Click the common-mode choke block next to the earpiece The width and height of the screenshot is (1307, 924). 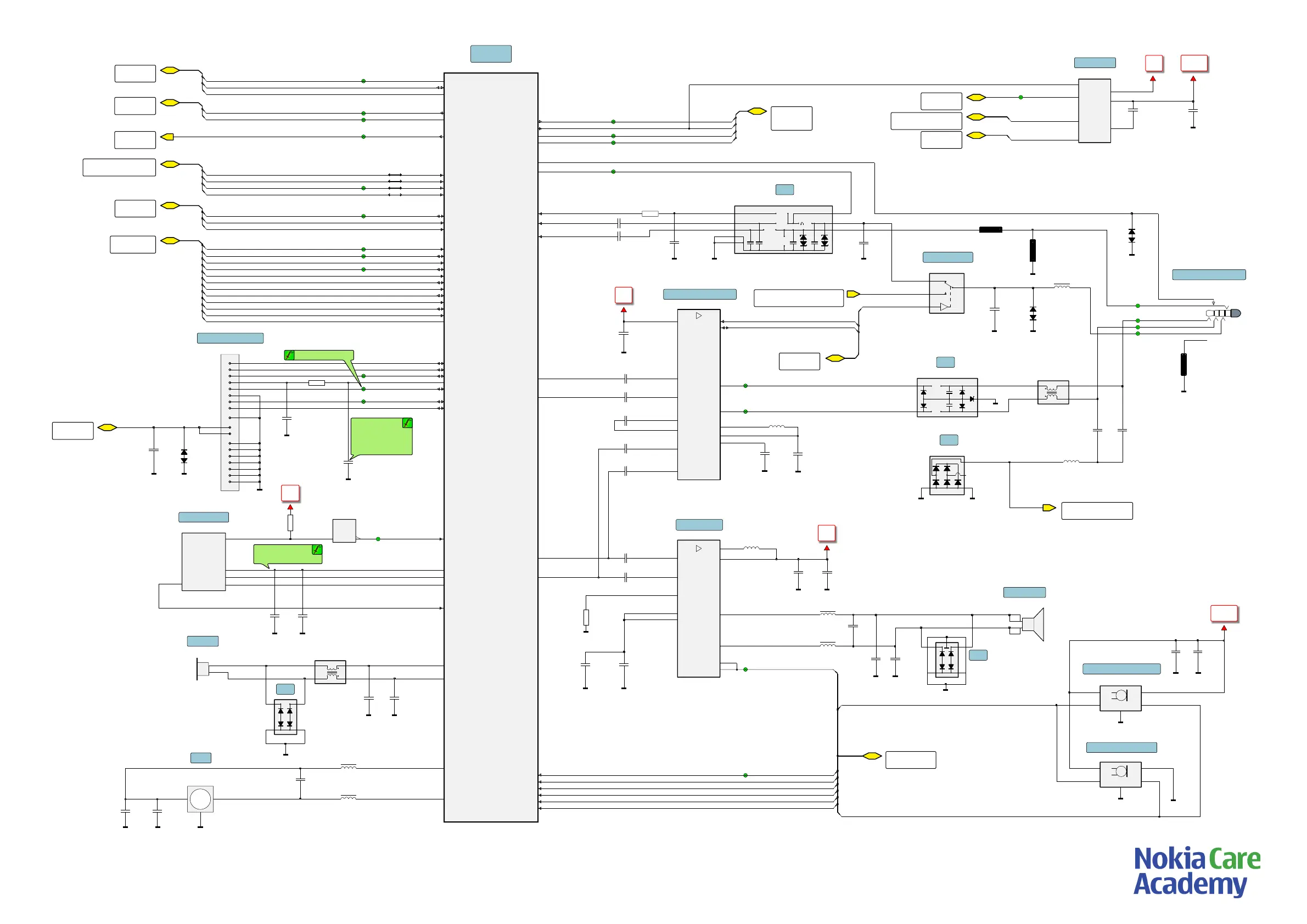click(330, 672)
